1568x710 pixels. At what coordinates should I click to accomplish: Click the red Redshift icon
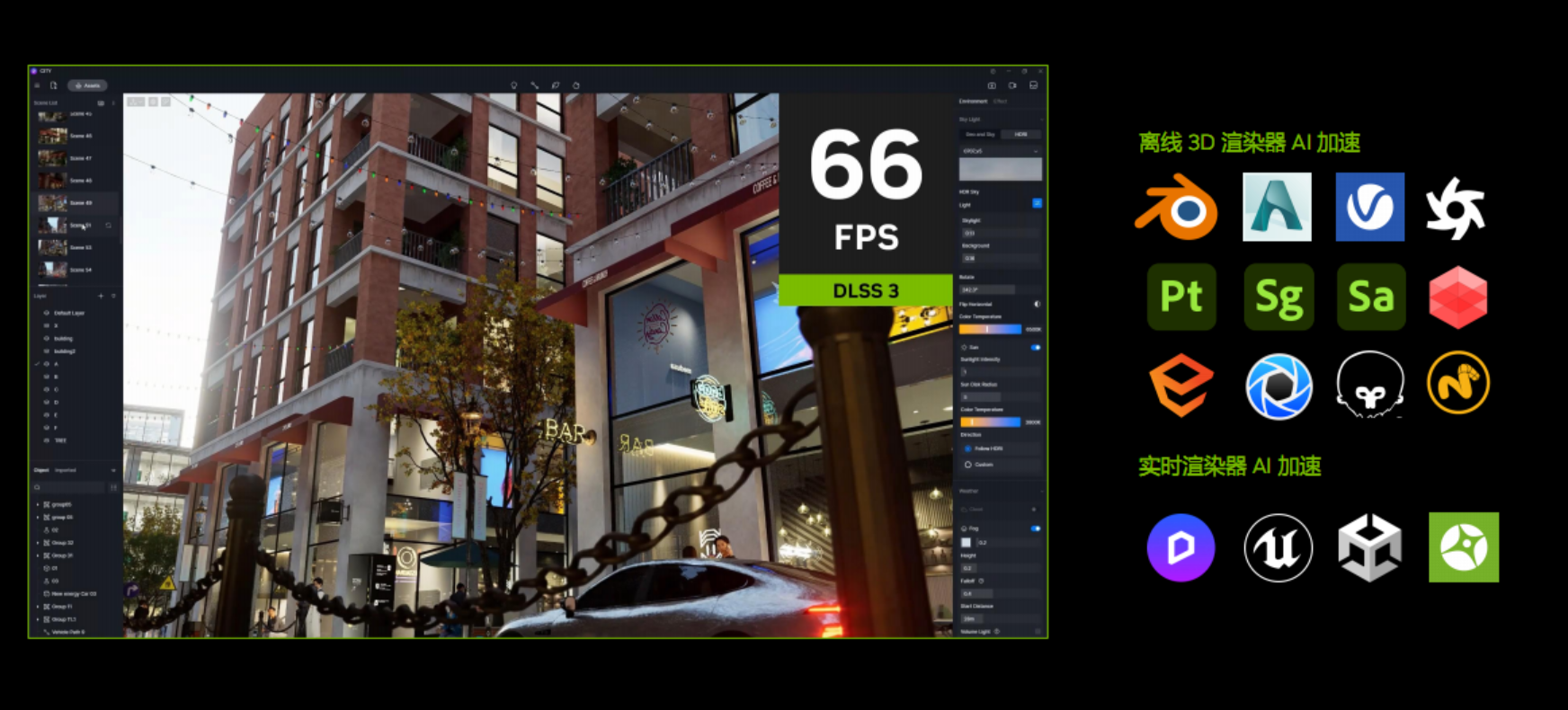pyautogui.click(x=1458, y=297)
